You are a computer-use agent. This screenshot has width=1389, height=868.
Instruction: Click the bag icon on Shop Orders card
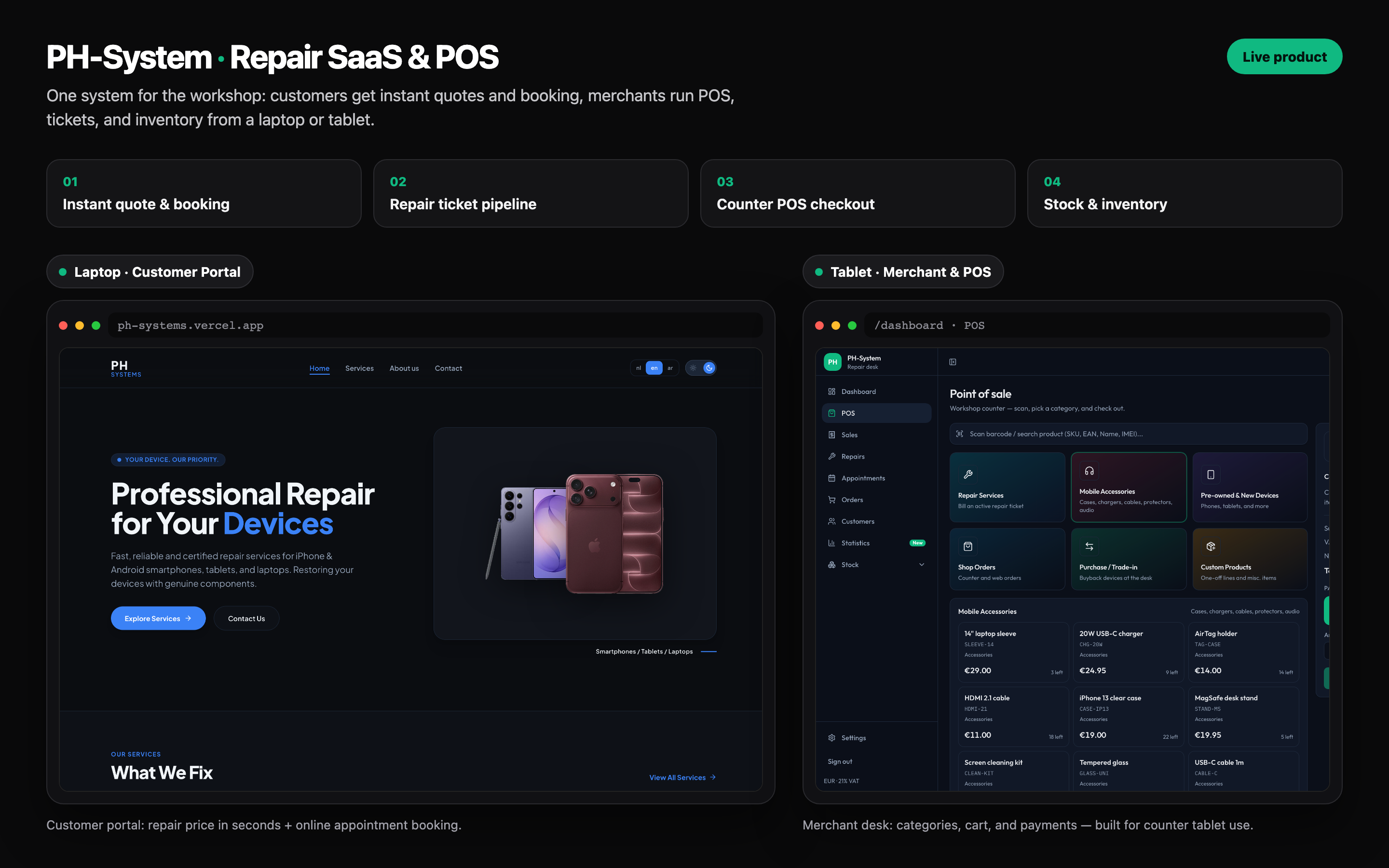click(968, 546)
